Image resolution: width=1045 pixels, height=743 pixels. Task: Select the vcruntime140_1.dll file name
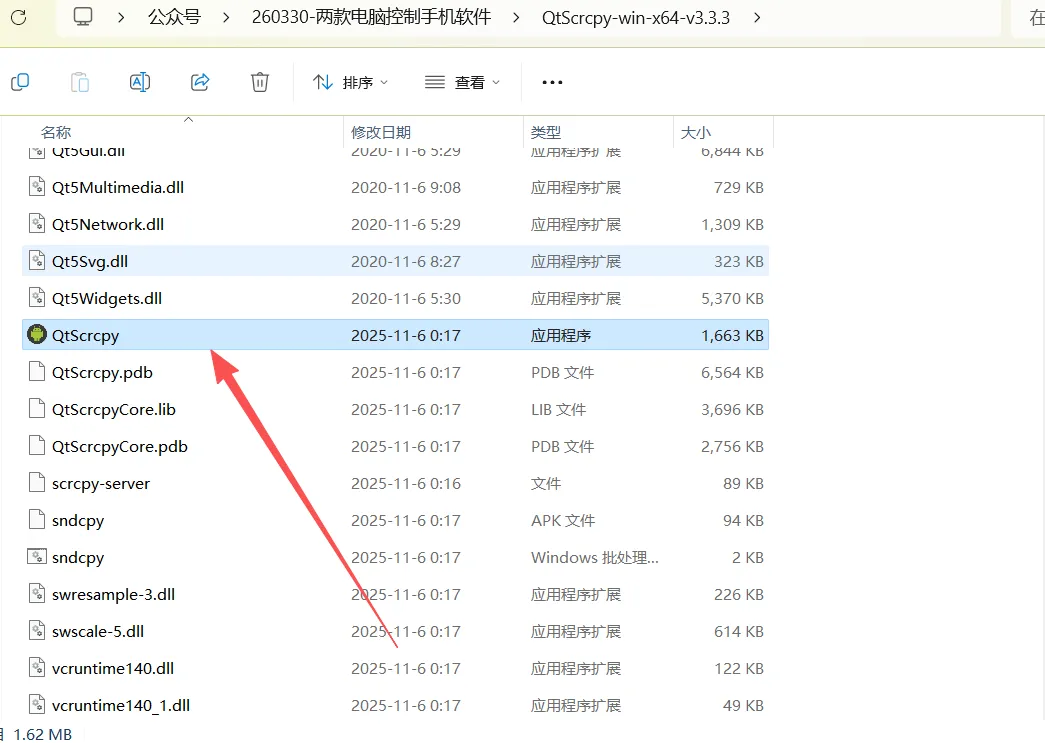coord(121,705)
